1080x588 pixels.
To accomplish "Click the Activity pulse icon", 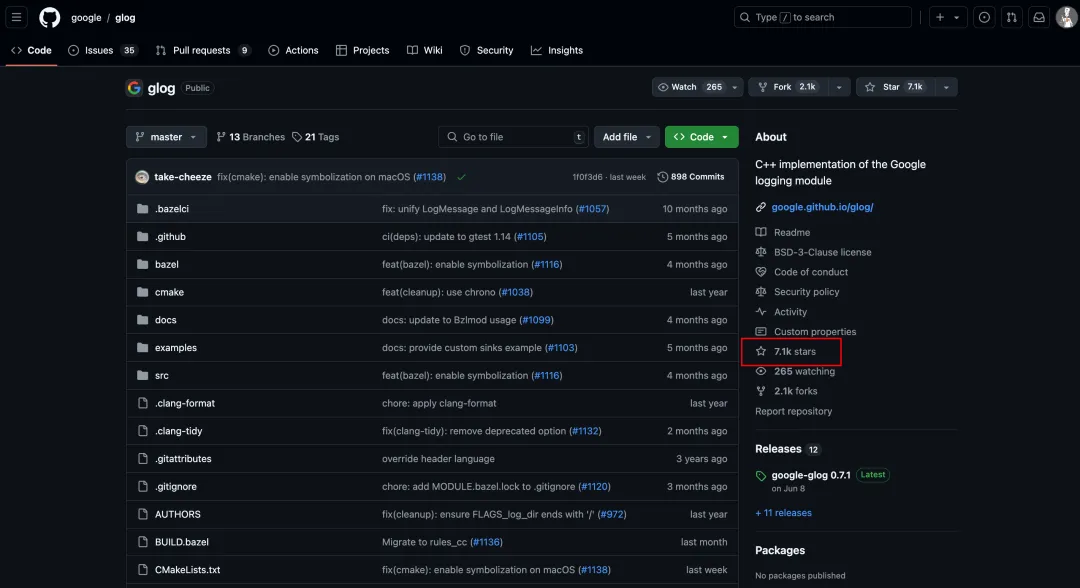I will 760,312.
